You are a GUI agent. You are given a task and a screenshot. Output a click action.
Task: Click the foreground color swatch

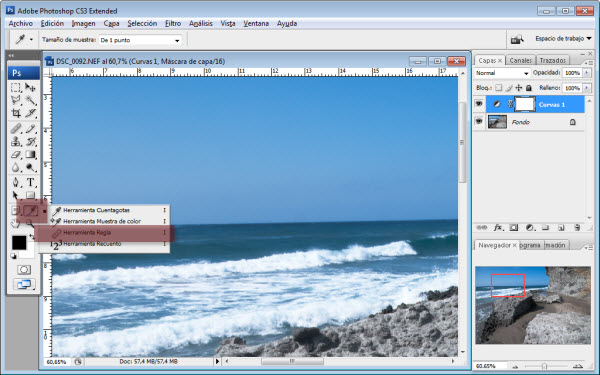[x=19, y=242]
